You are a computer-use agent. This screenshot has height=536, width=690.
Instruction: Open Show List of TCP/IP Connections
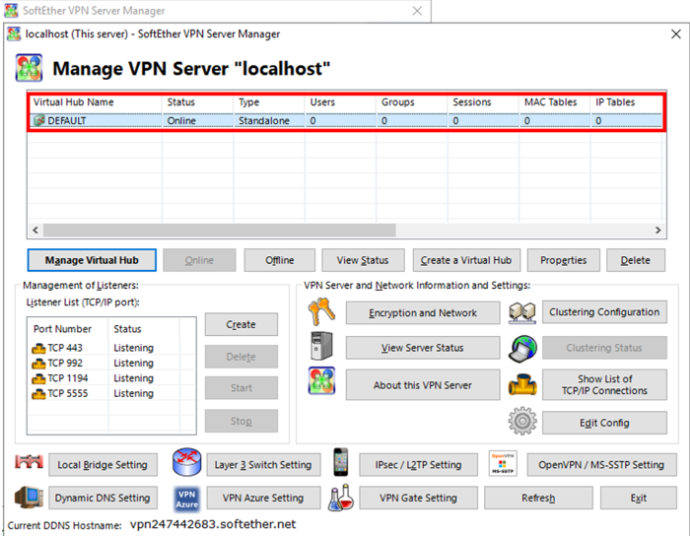click(604, 385)
